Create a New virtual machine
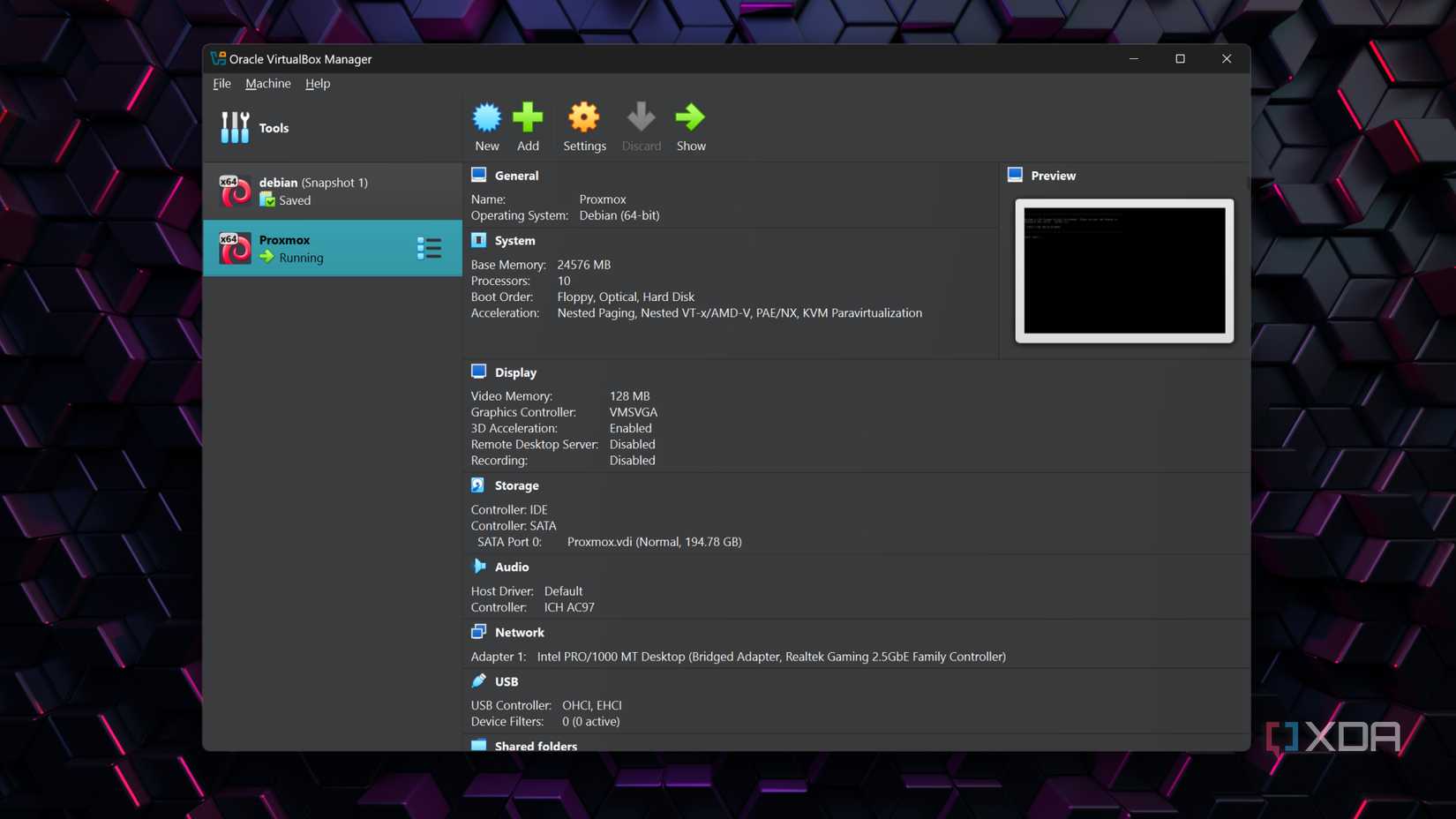This screenshot has width=1456, height=819. pos(486,124)
